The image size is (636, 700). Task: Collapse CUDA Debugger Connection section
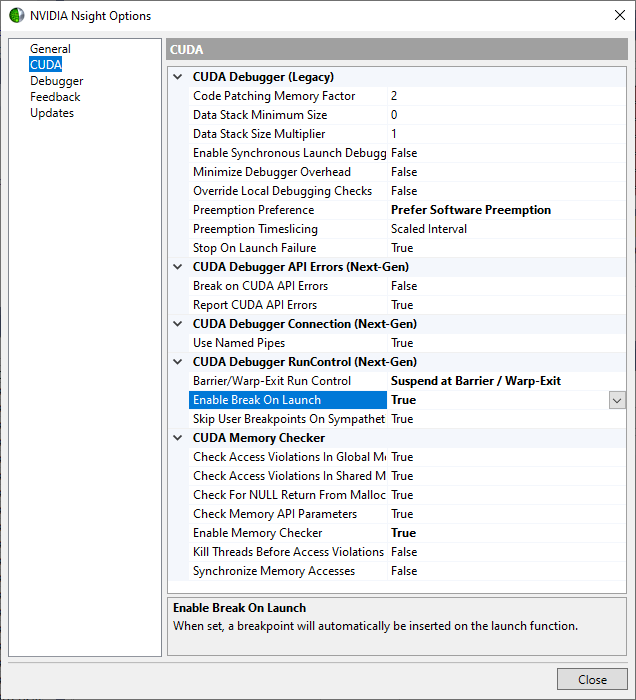[178, 324]
